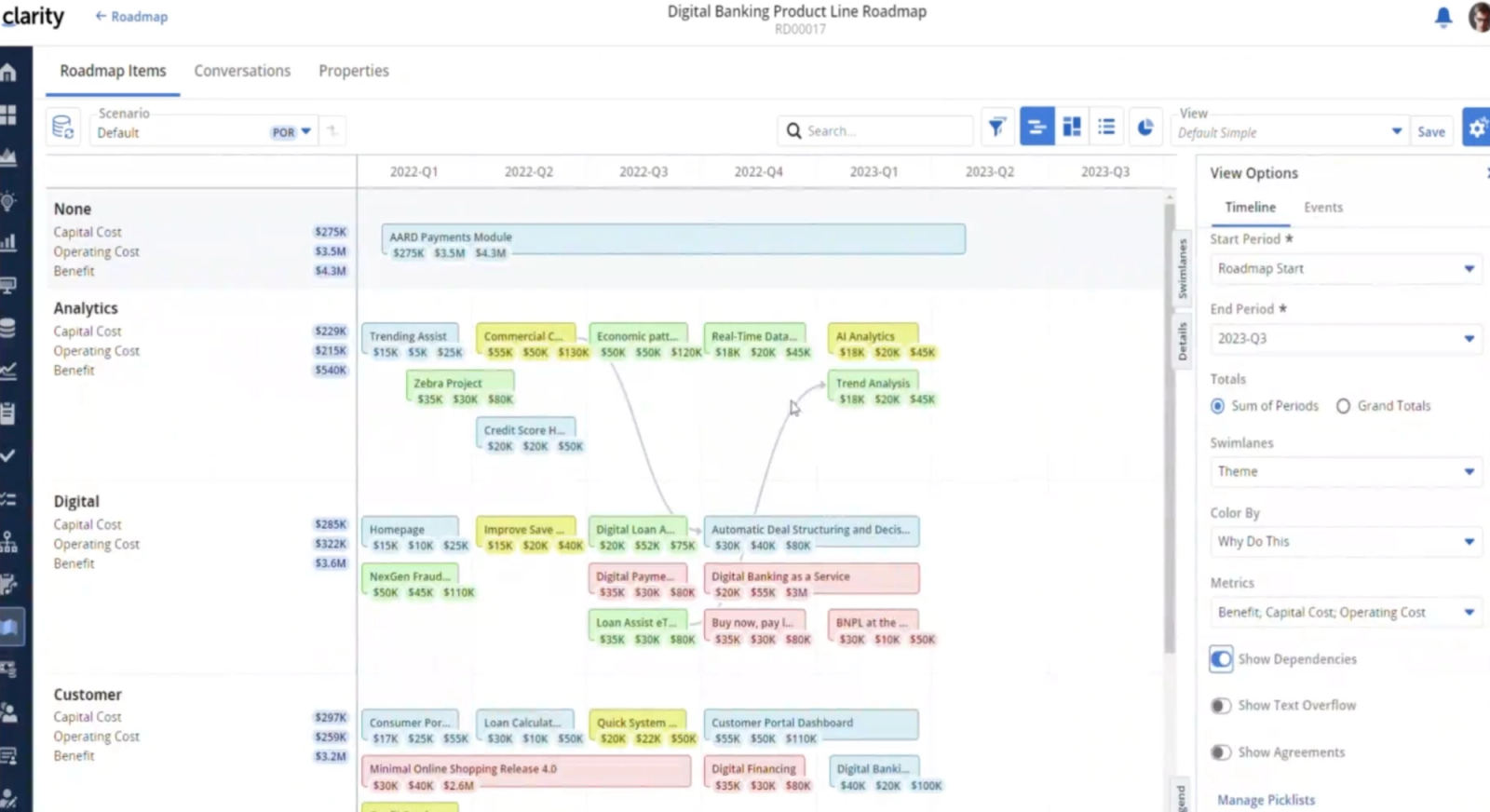Select Grand Totals radio button
Screen dimensions: 1490x812
1343,406
